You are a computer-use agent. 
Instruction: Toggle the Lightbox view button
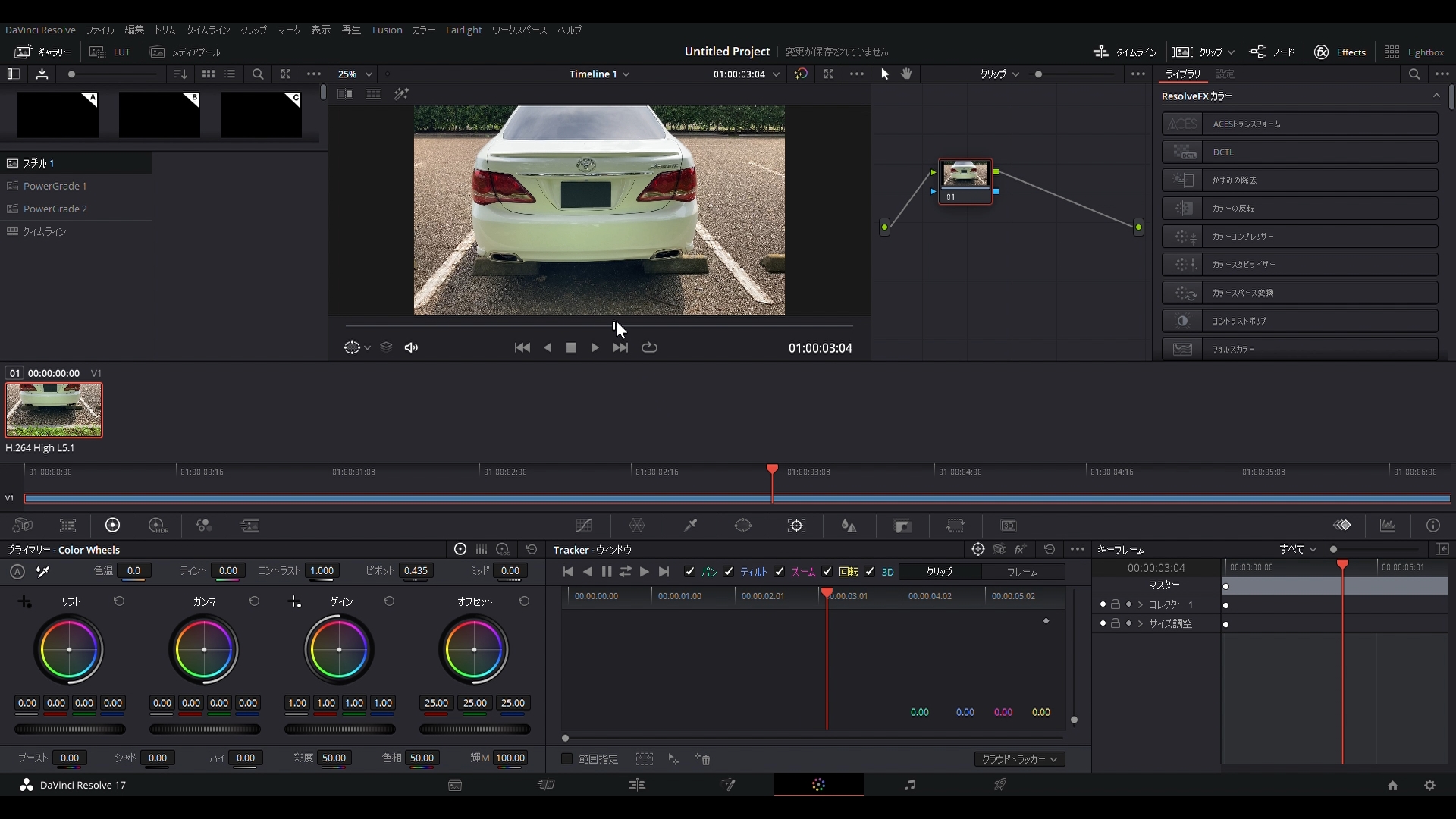[x=1414, y=52]
